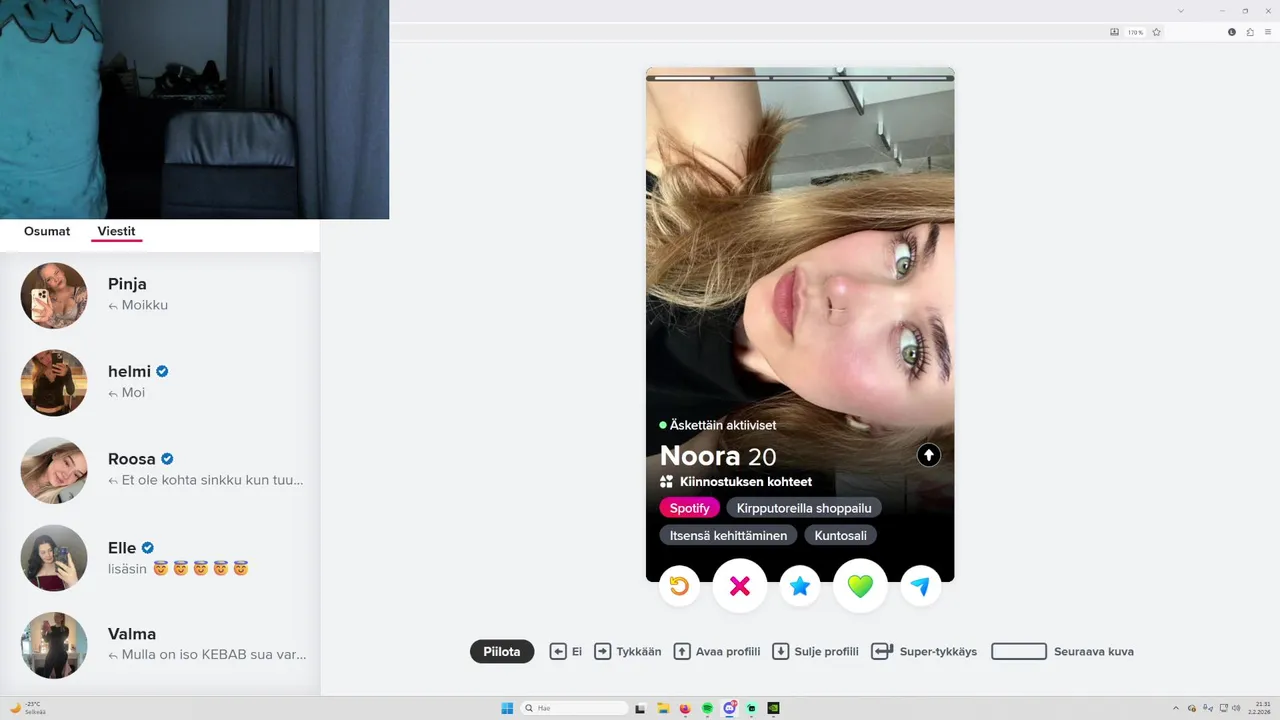Open Spotify from the taskbar
1280x720 pixels.
pos(707,708)
